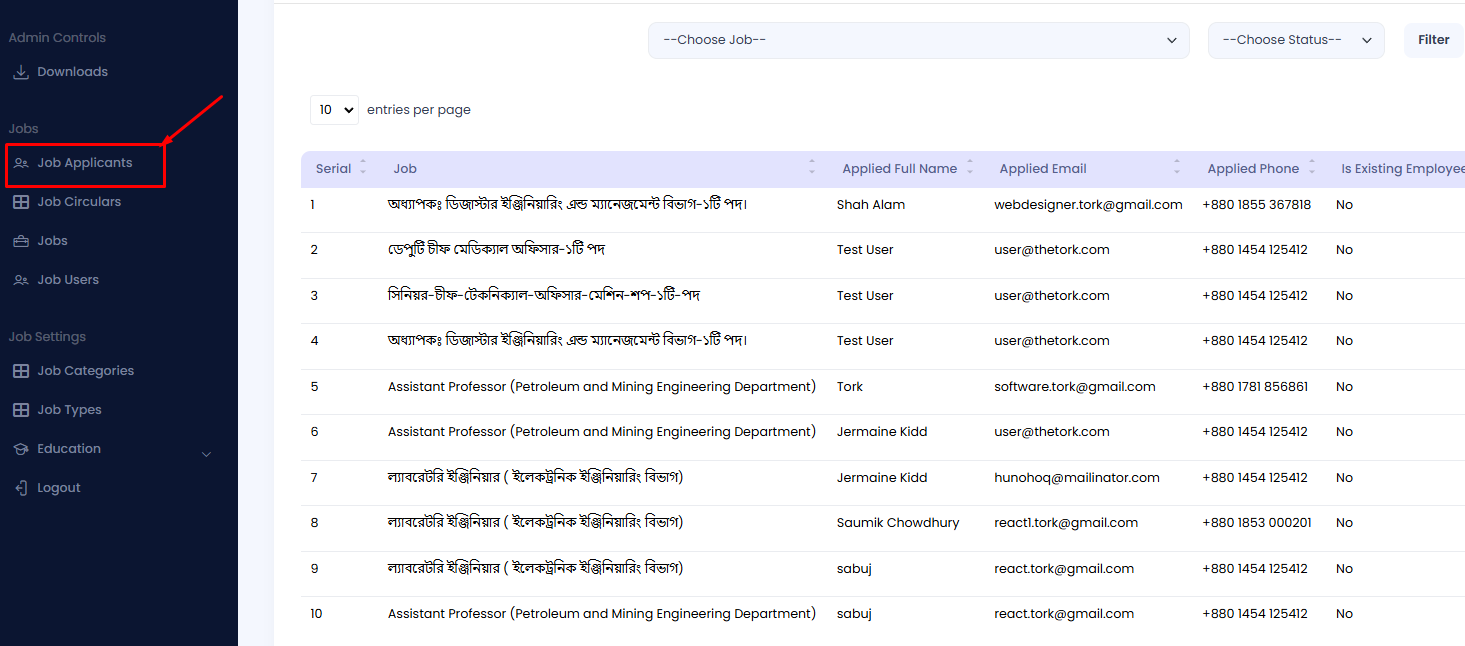Click the Jobs briefcase icon
Image resolution: width=1465 pixels, height=646 pixels.
pos(20,241)
